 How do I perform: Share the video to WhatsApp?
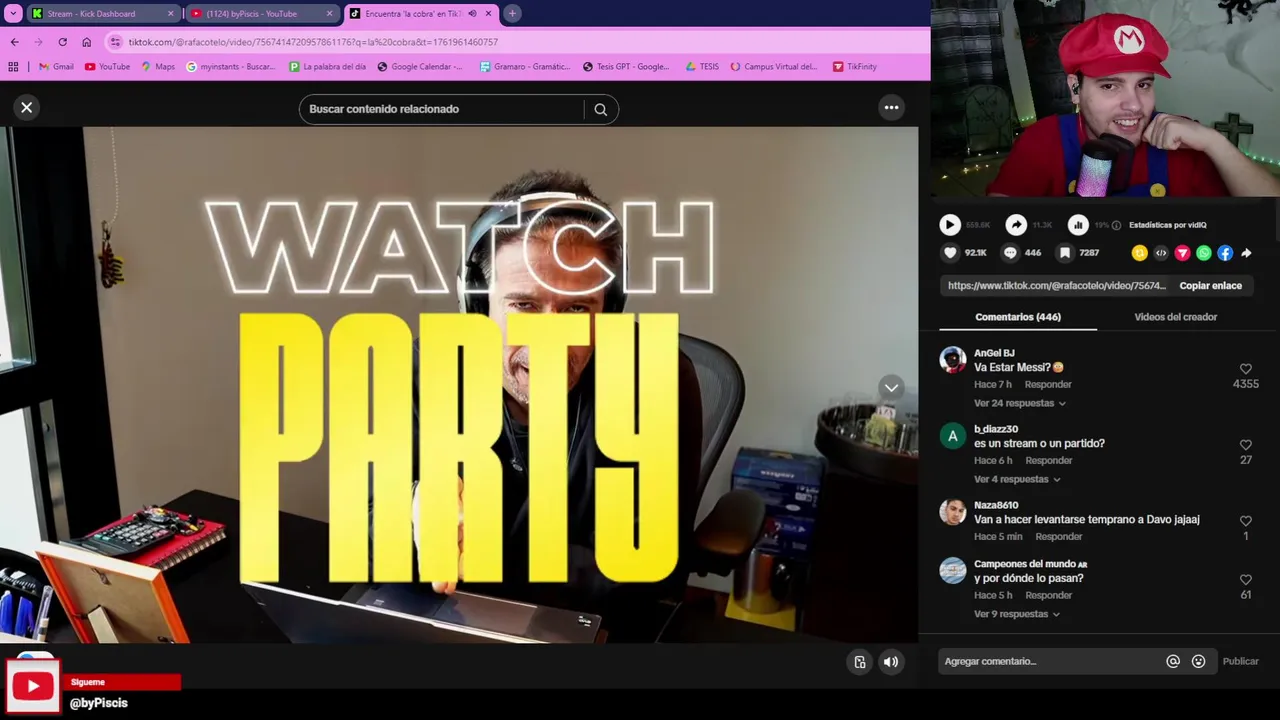pos(1204,253)
